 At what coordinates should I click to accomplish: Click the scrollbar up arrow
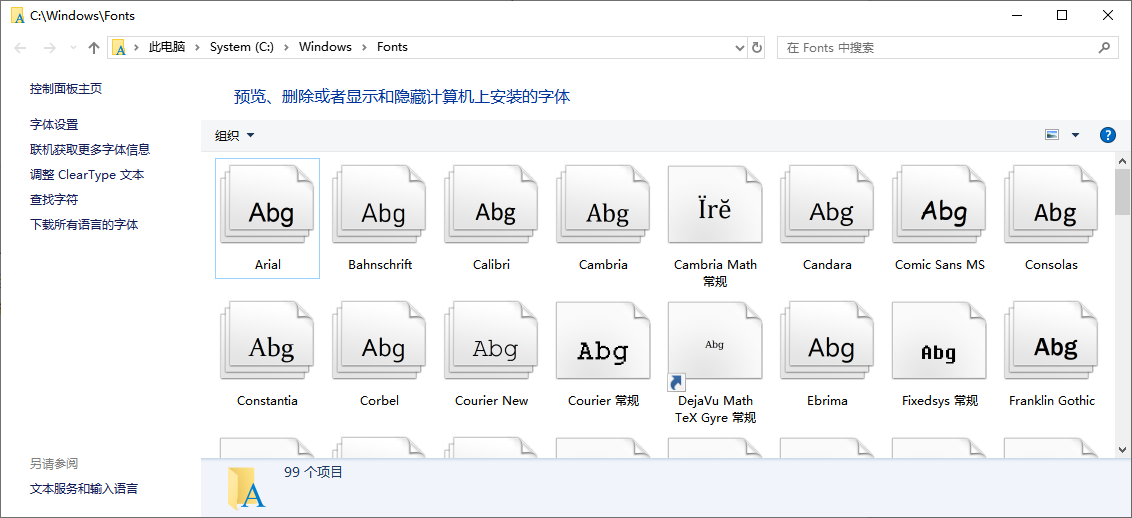click(x=1123, y=159)
